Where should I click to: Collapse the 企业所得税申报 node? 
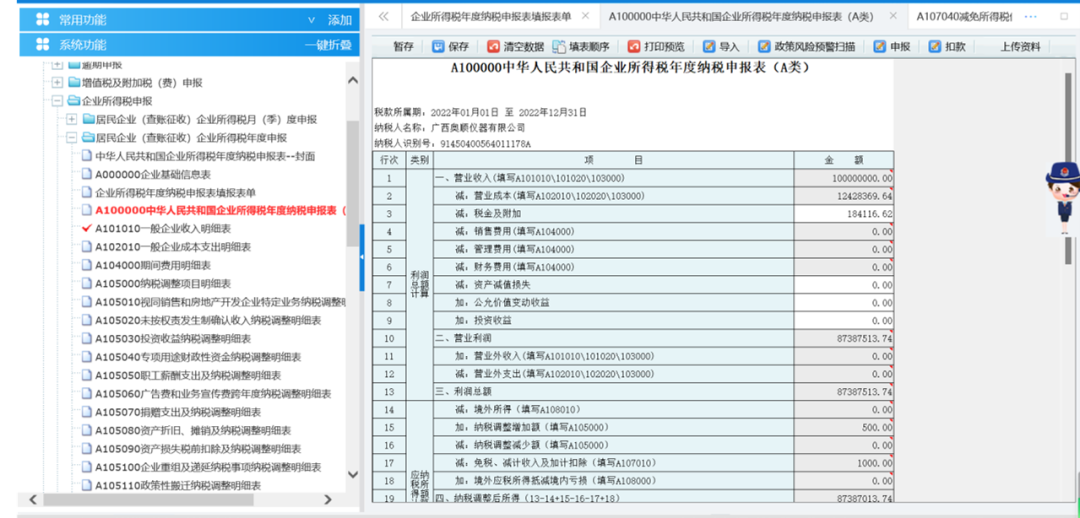click(57, 101)
